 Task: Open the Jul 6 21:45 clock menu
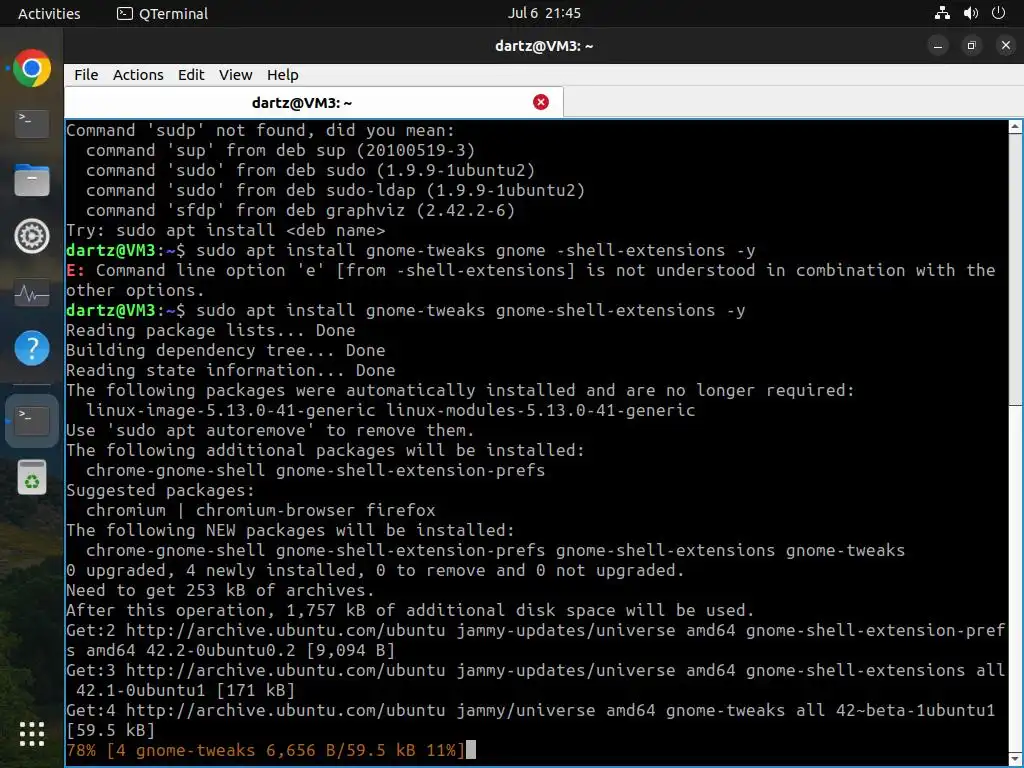click(544, 13)
